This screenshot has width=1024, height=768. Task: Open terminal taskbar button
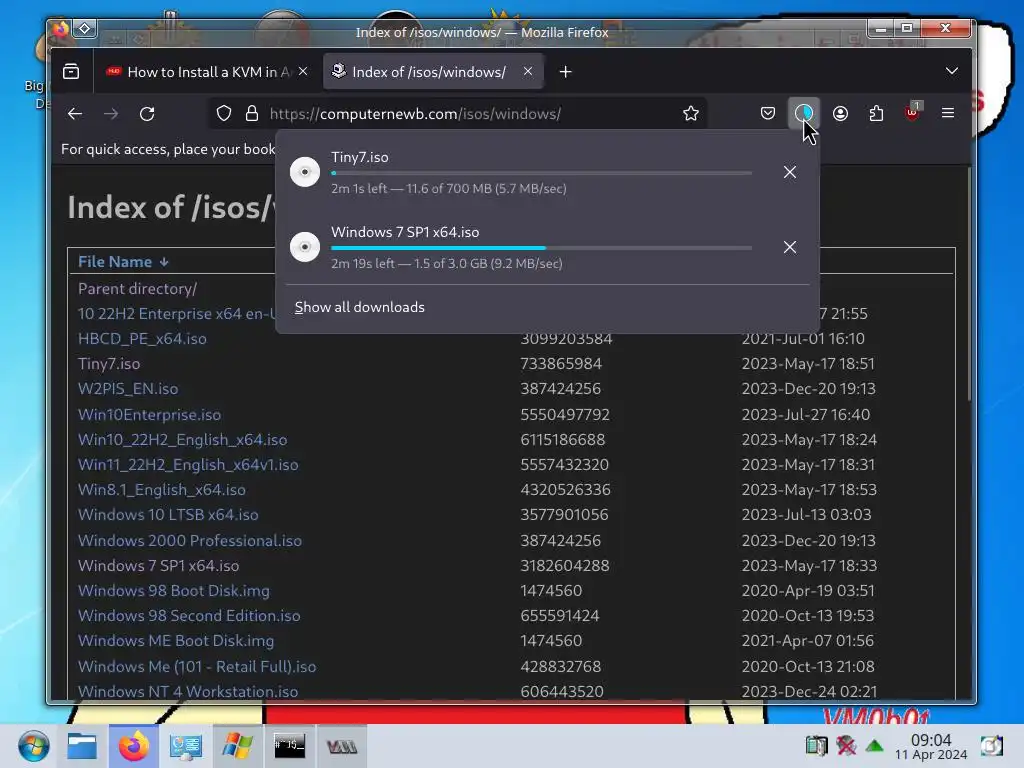[x=289, y=746]
